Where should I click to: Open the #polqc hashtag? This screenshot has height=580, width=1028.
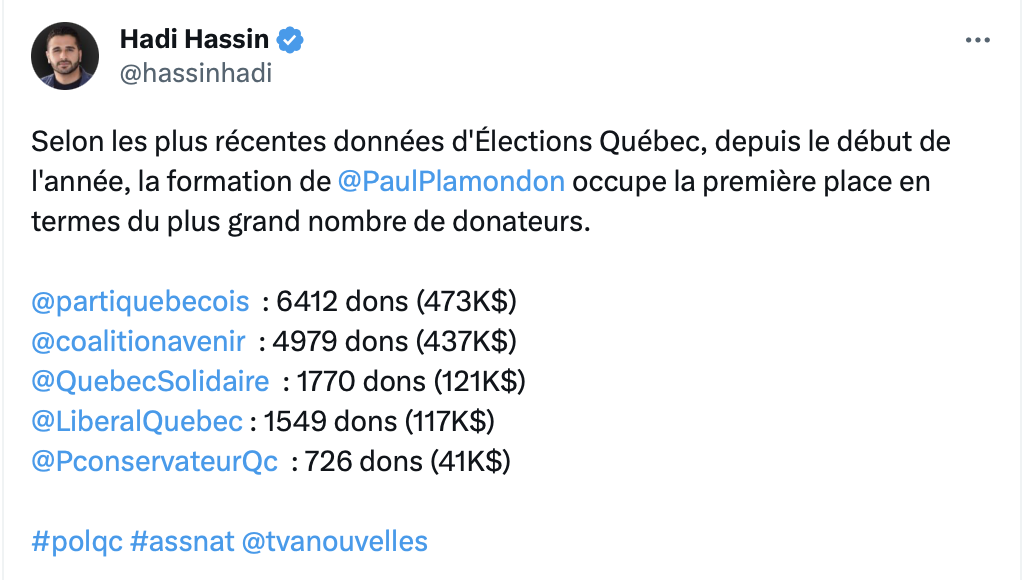[x=77, y=542]
